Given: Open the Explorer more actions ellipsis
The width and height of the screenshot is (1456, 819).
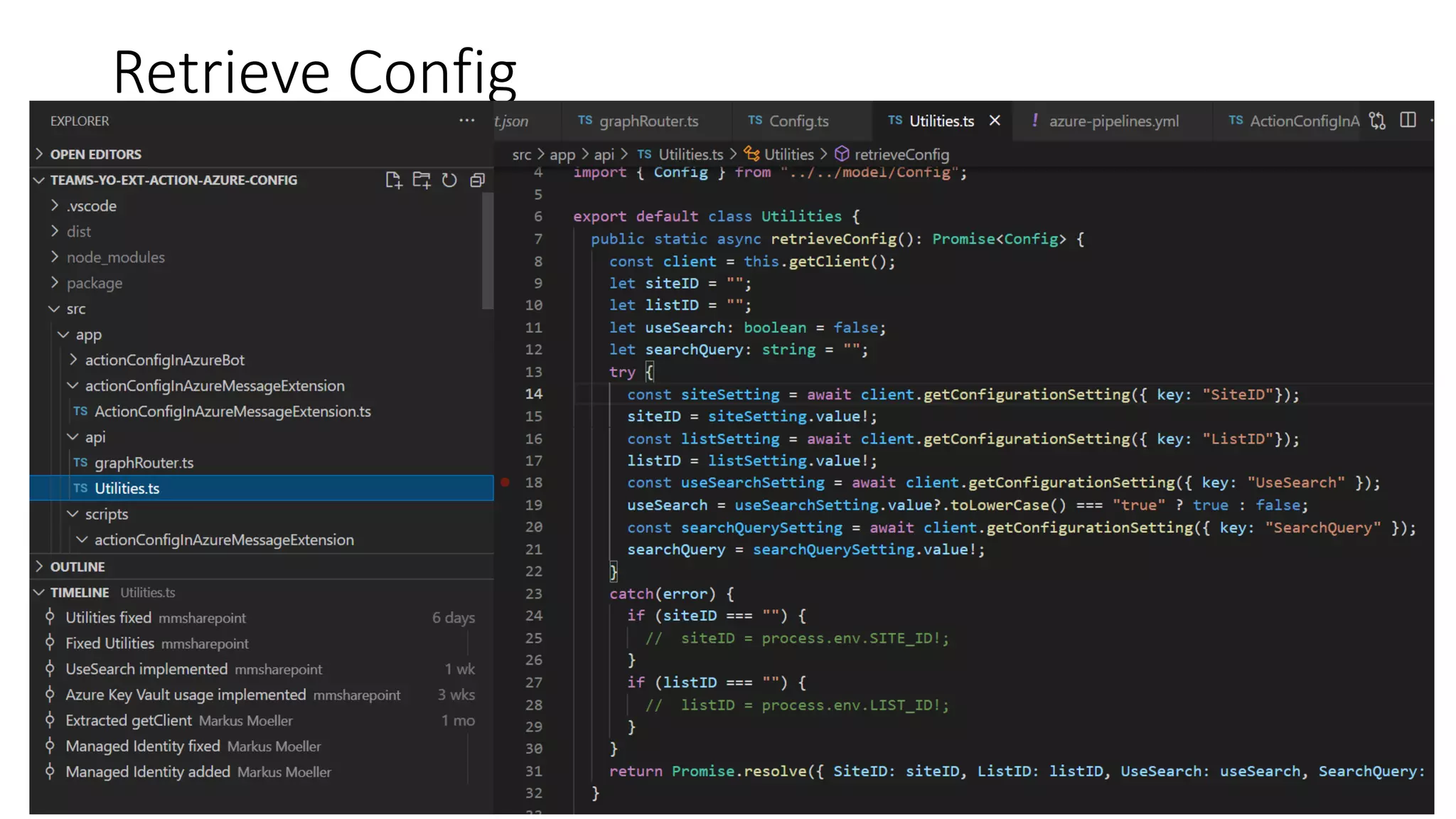Looking at the screenshot, I should (x=466, y=120).
